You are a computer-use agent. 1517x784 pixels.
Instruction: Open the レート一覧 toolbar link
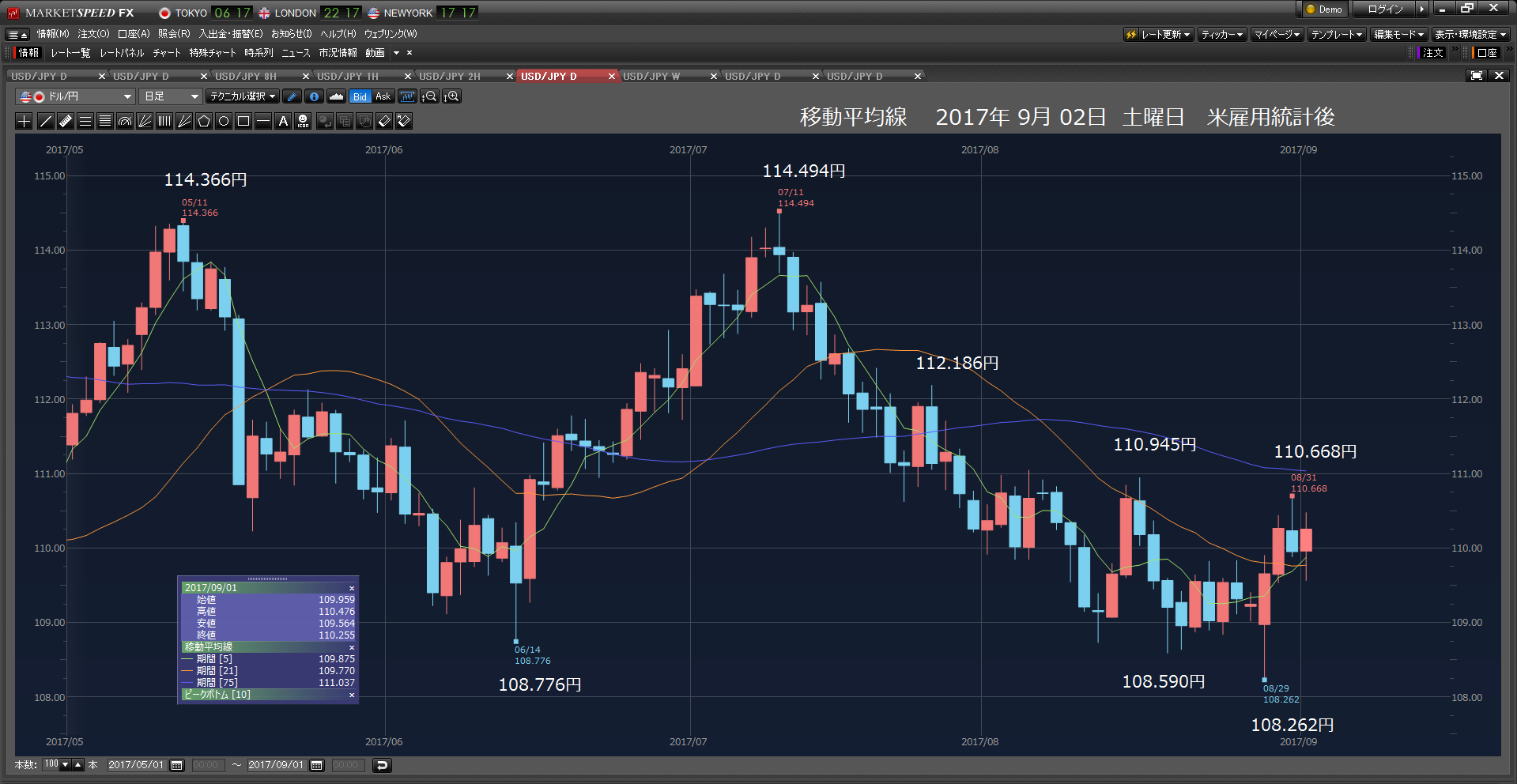pos(70,53)
